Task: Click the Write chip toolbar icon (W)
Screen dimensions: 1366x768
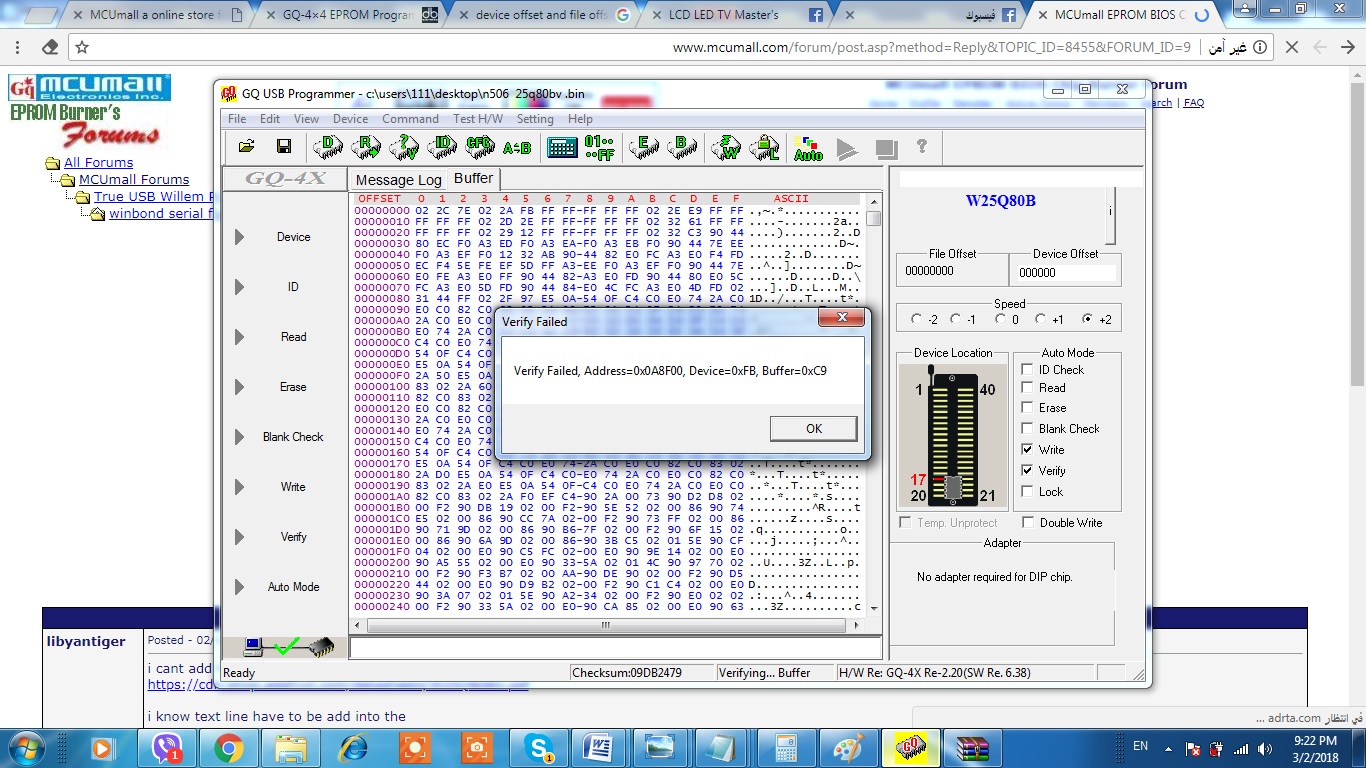Action: tap(727, 147)
